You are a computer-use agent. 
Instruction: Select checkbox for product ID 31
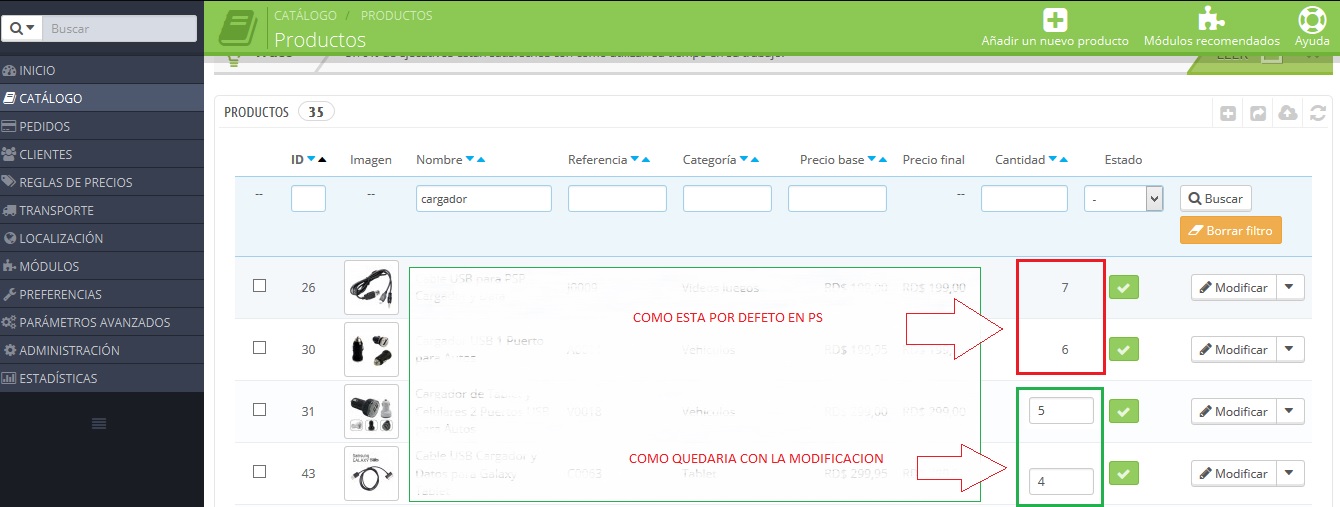tap(260, 410)
